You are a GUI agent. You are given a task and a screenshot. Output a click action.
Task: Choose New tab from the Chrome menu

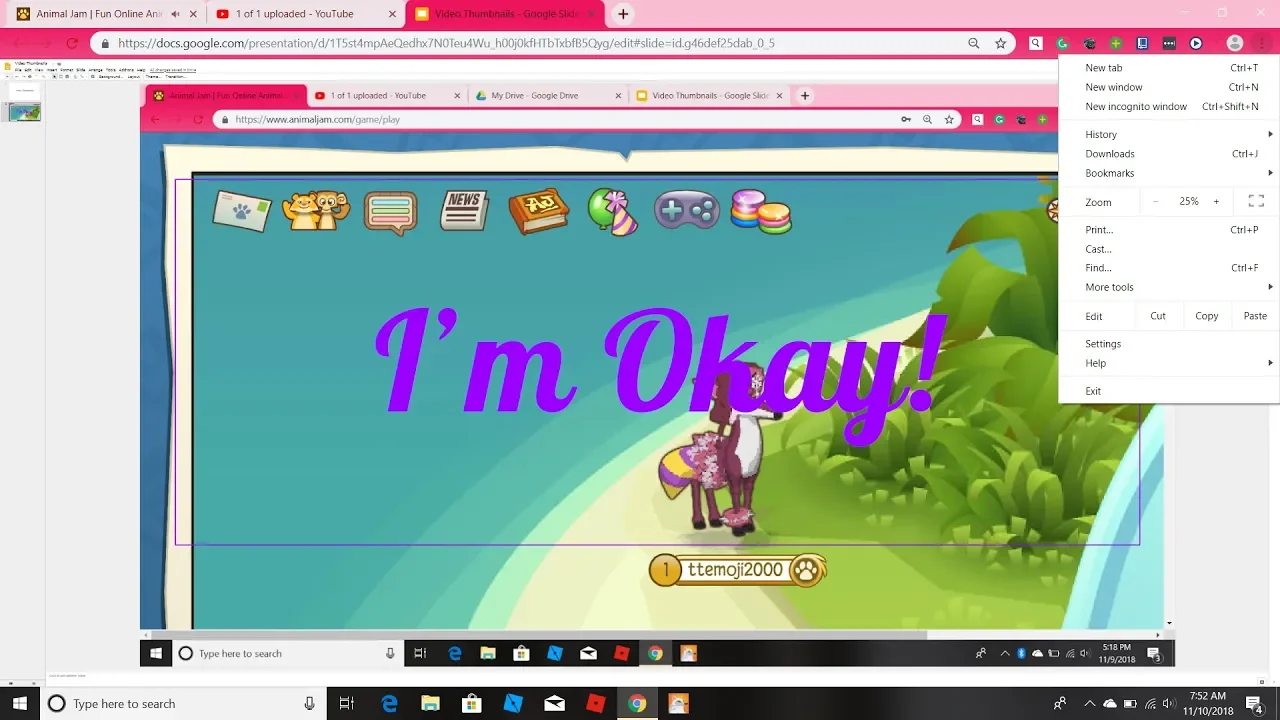tap(1169, 68)
